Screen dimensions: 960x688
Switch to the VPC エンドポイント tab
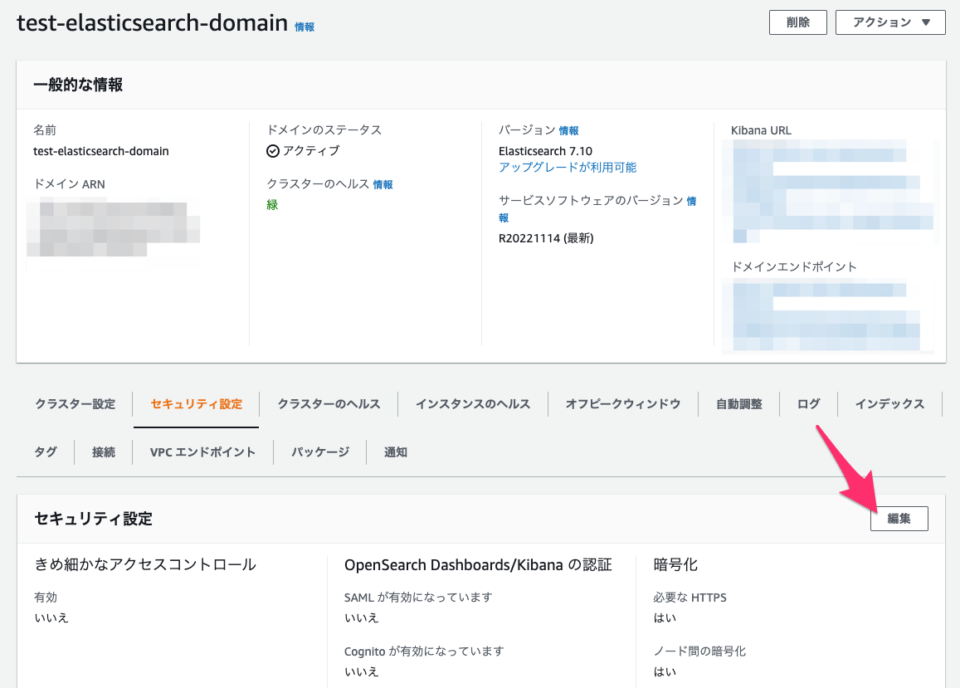(x=203, y=452)
